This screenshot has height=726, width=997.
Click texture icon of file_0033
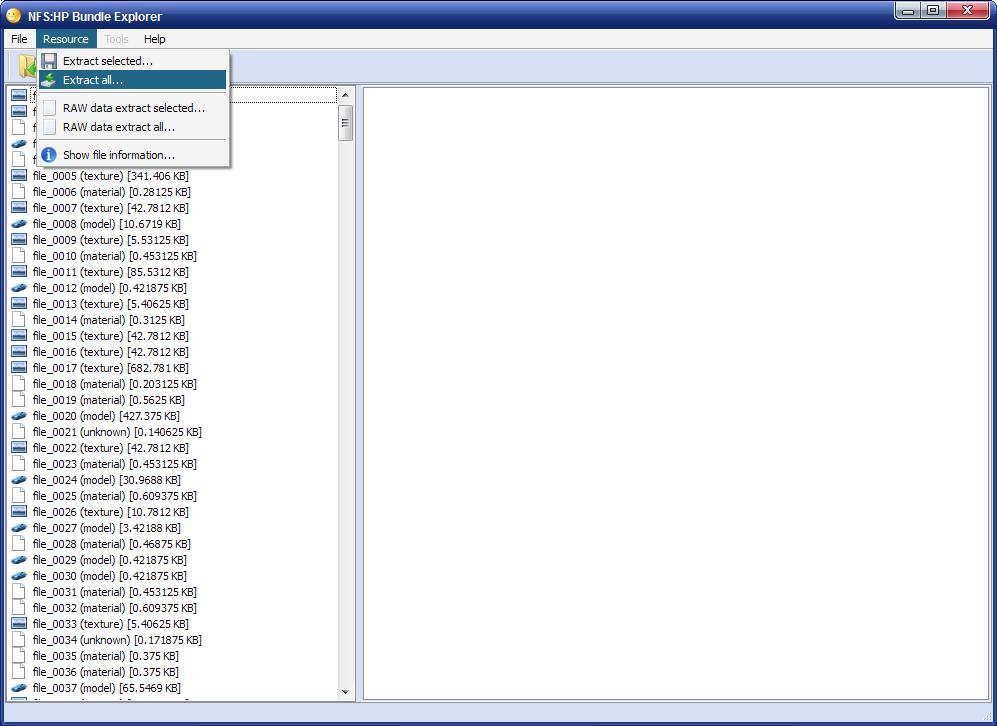19,624
